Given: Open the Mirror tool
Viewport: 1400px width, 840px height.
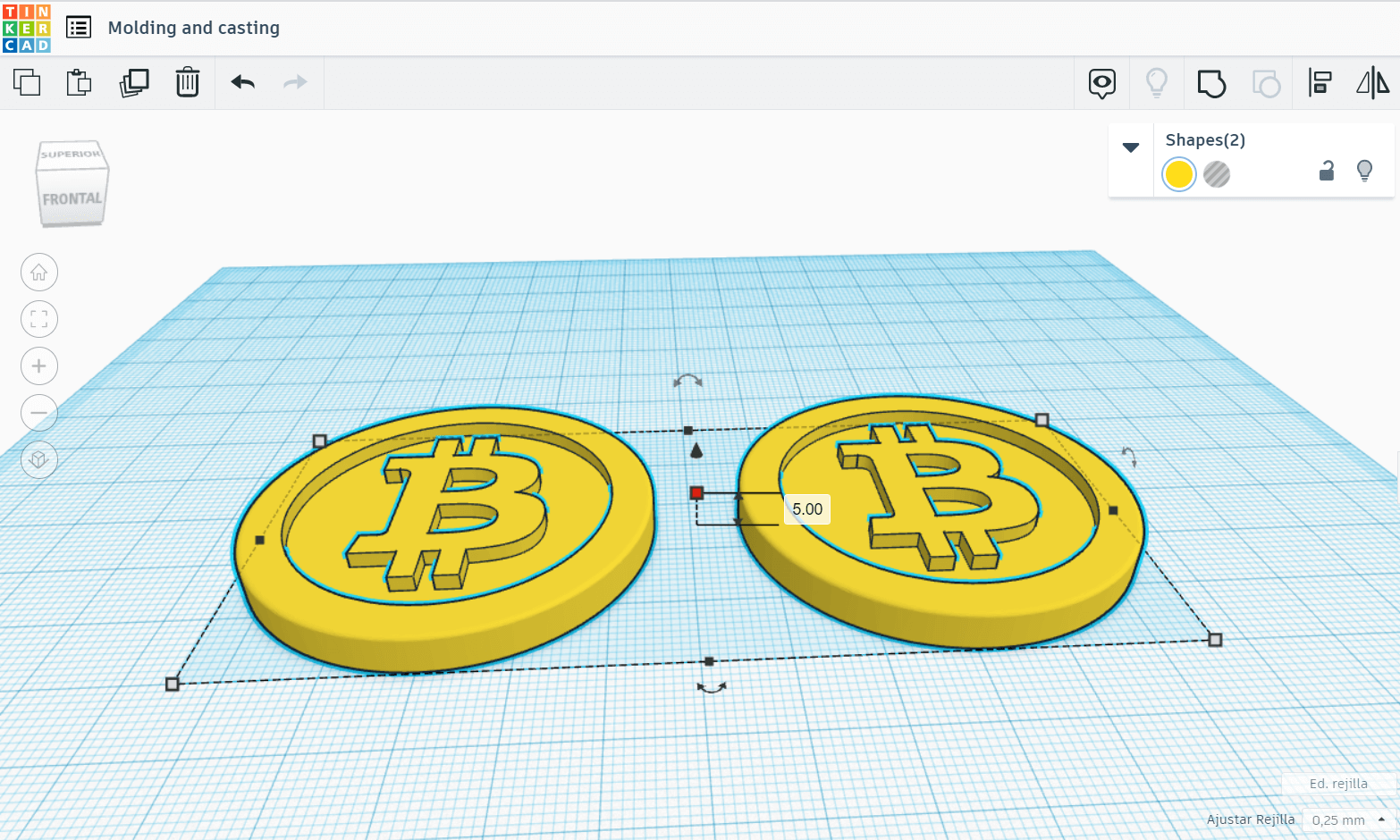Looking at the screenshot, I should [x=1372, y=83].
